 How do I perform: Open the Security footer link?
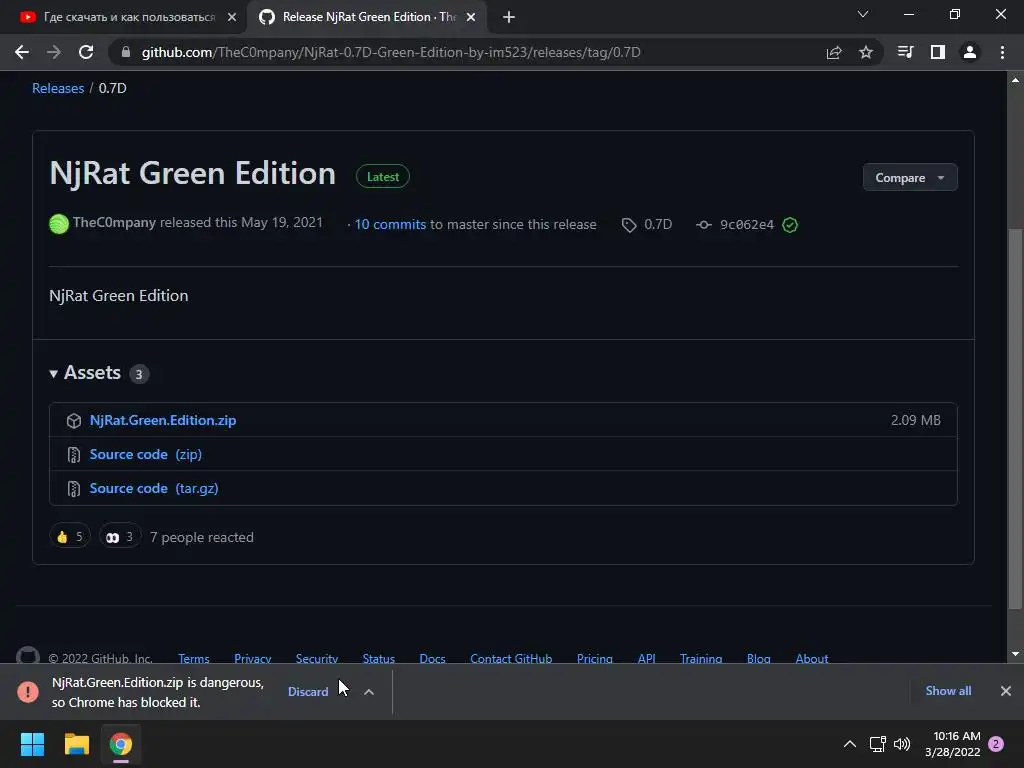pos(317,658)
